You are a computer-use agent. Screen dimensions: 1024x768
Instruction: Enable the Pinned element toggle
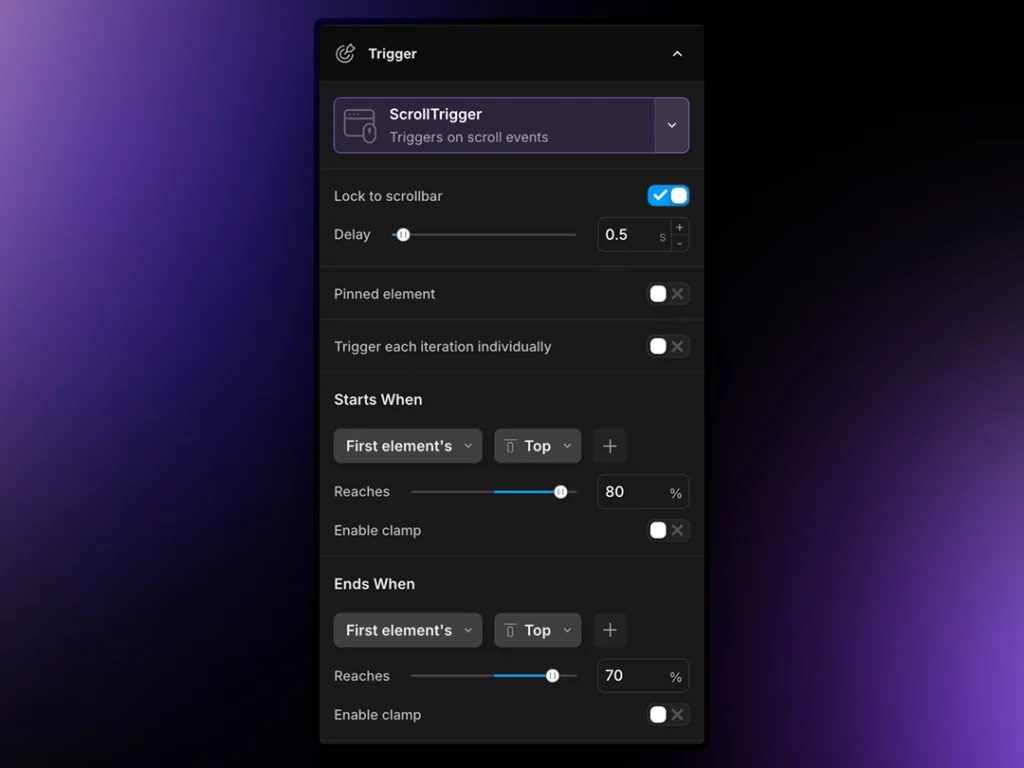[668, 294]
